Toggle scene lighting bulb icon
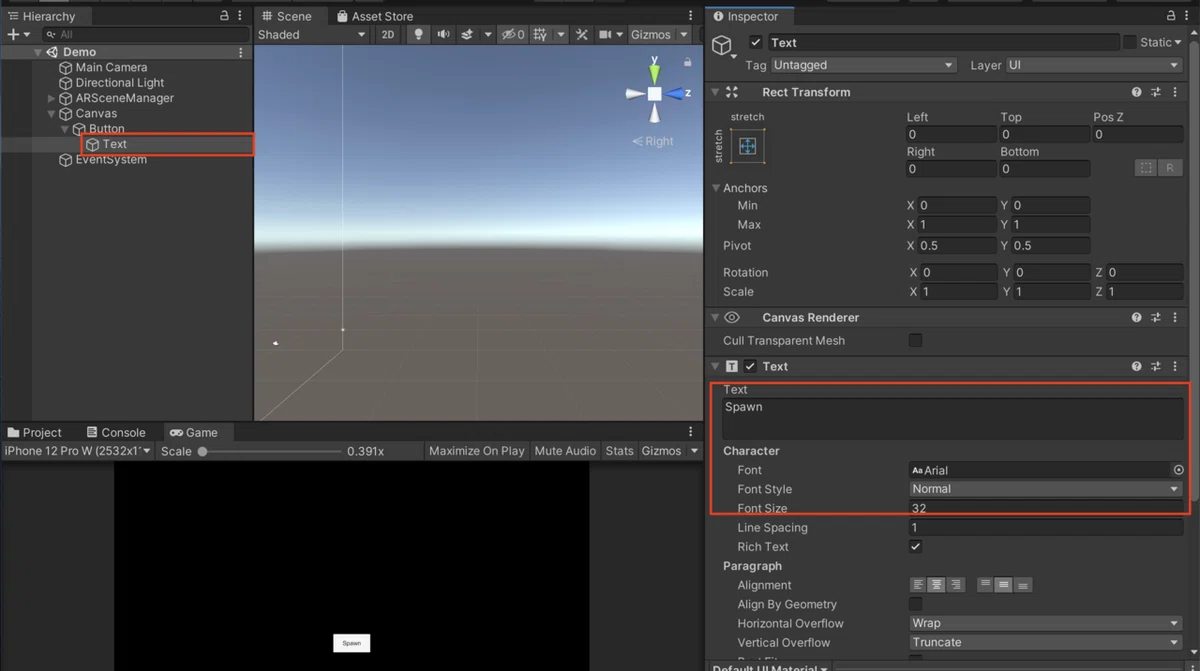1200x671 pixels. click(x=418, y=34)
